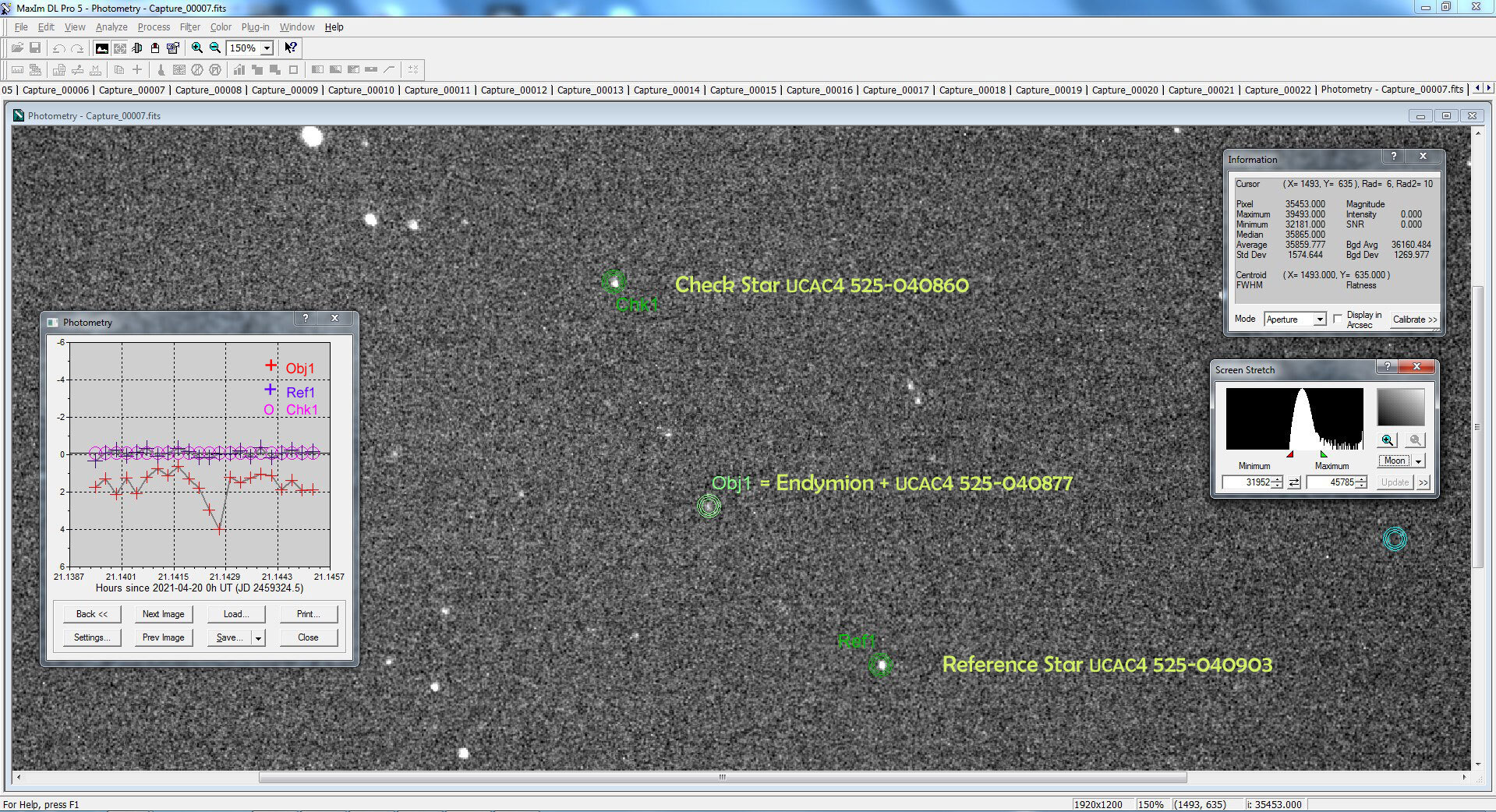Toggle the Information window crosshair icon
This screenshot has height=812, width=1496.
[119, 48]
